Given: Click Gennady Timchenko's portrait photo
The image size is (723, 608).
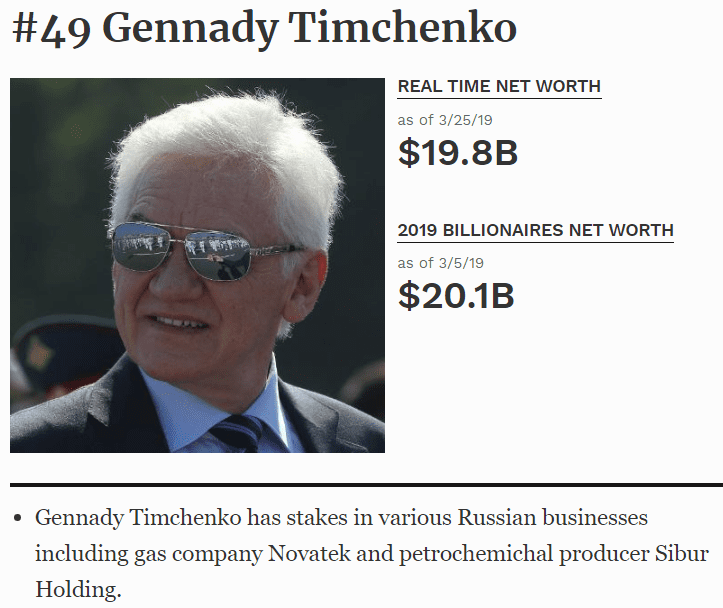Looking at the screenshot, I should pos(197,266).
